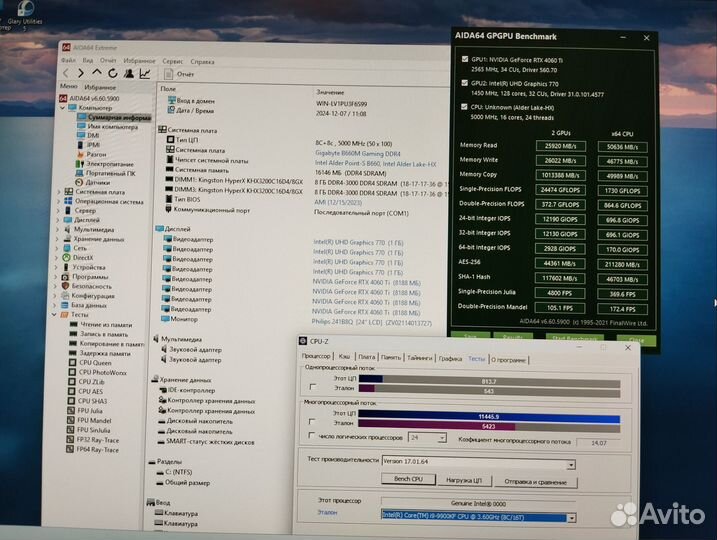This screenshot has width=717, height=540.
Task: Expand the Мультимедиа tree node
Action: tap(58, 230)
